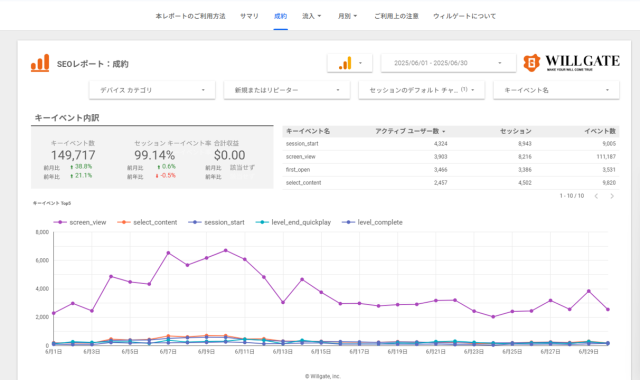Expand the セッションのデフォルト チャネル filter
The height and width of the screenshot is (380, 640).
click(x=421, y=90)
